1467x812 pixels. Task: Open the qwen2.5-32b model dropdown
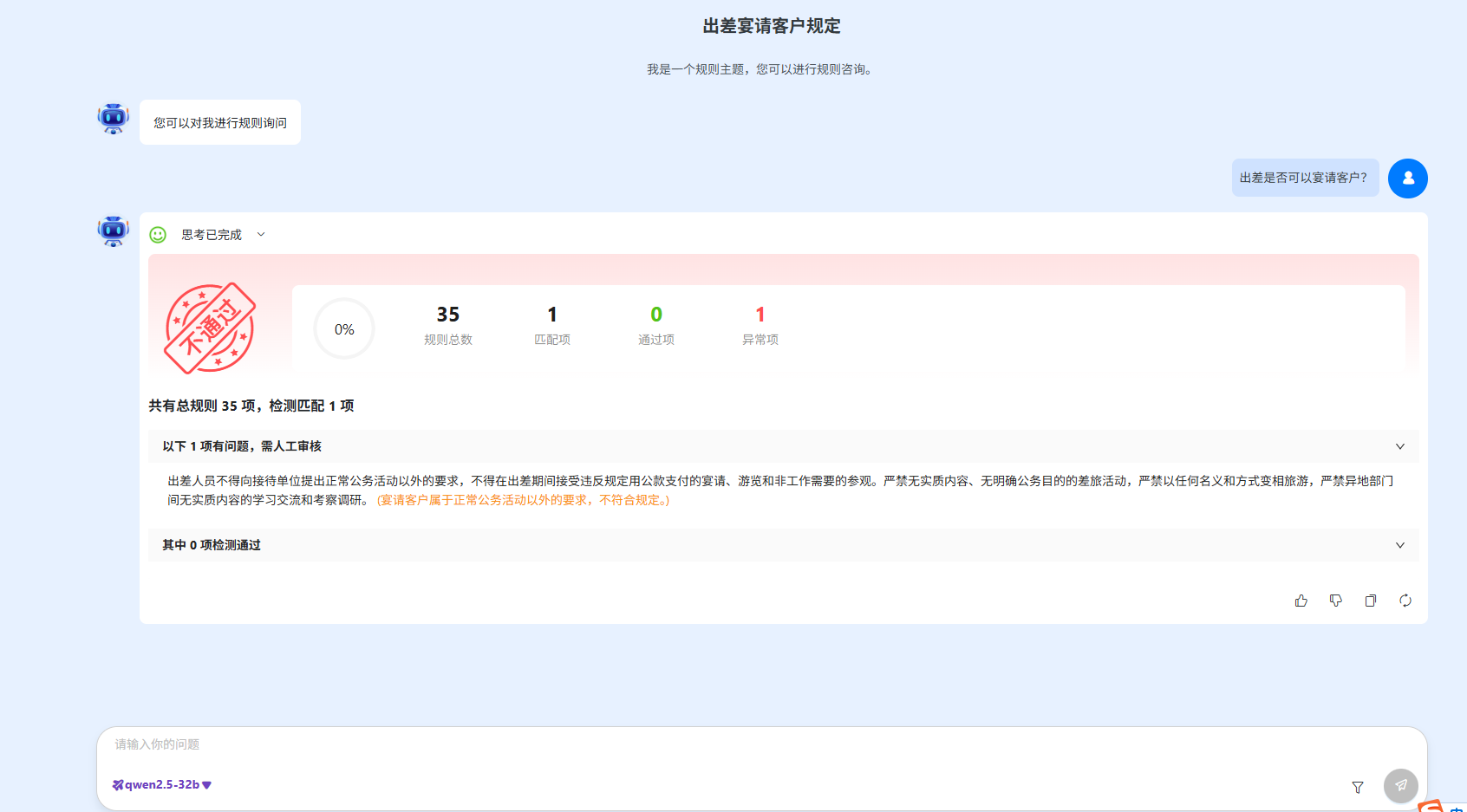[x=162, y=785]
